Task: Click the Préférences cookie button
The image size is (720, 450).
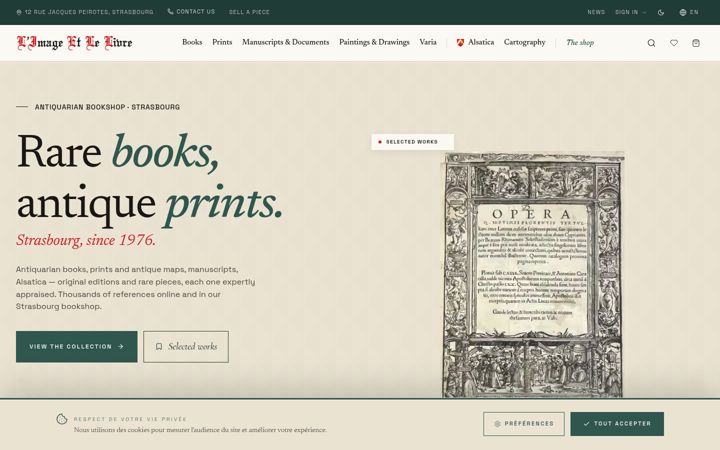Action: click(x=524, y=424)
